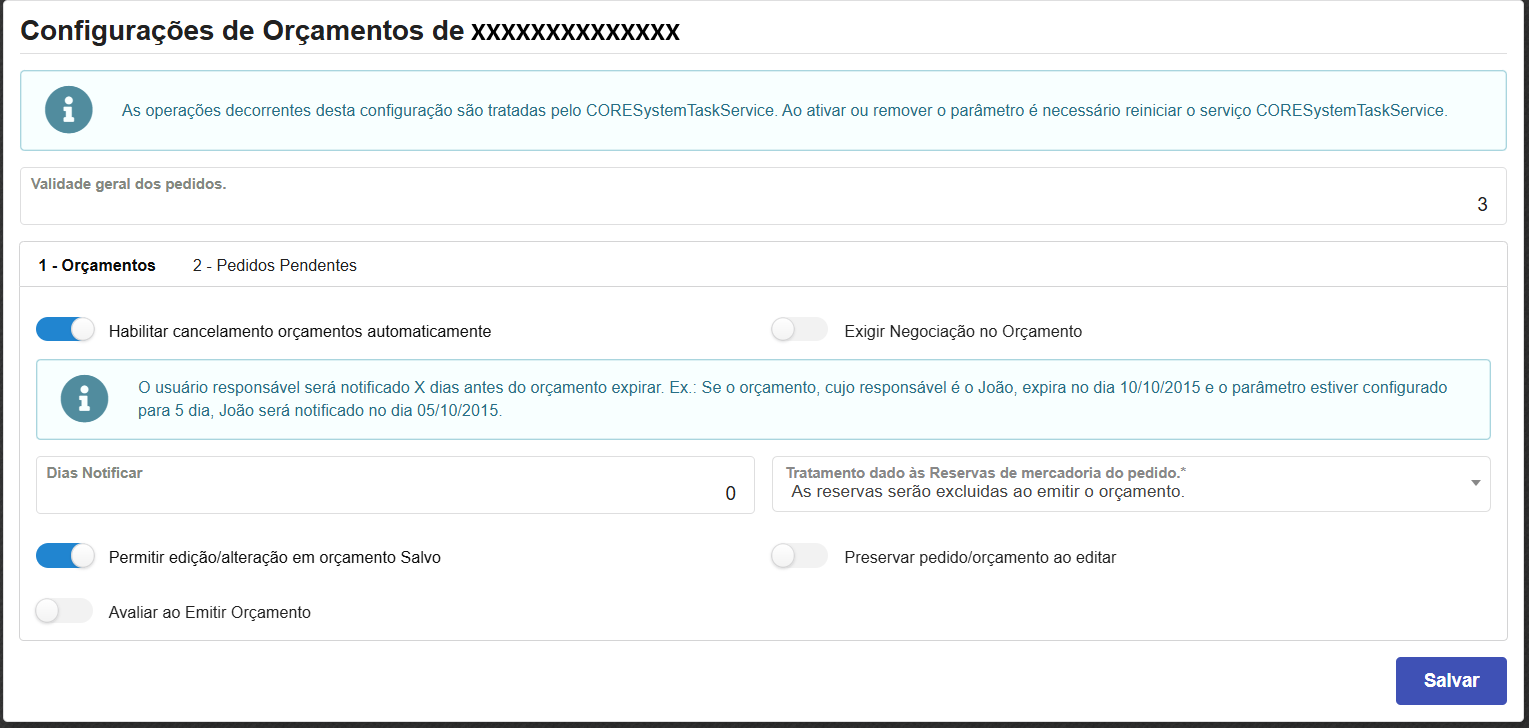
Task: Click the CORESystemTaskService restart notice text
Action: click(x=783, y=111)
